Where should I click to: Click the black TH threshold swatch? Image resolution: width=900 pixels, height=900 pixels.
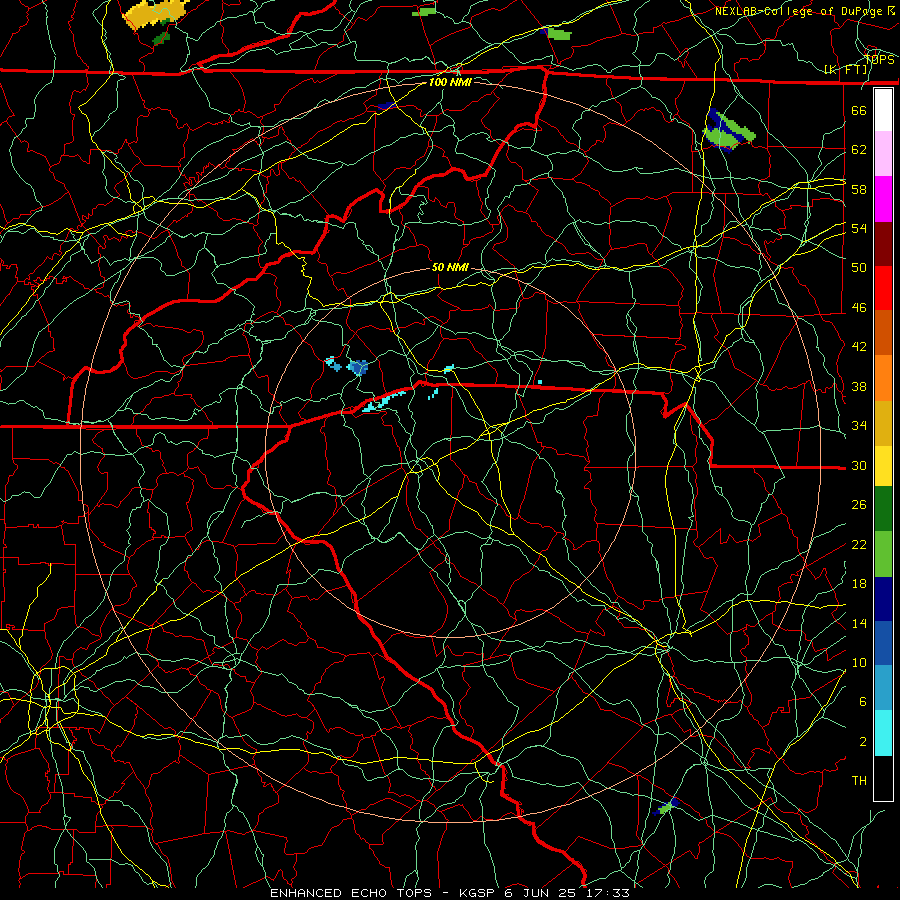[883, 778]
